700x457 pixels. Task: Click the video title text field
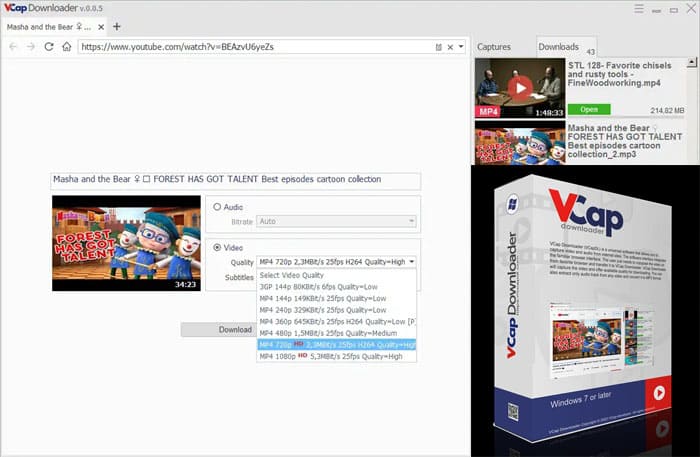point(235,180)
